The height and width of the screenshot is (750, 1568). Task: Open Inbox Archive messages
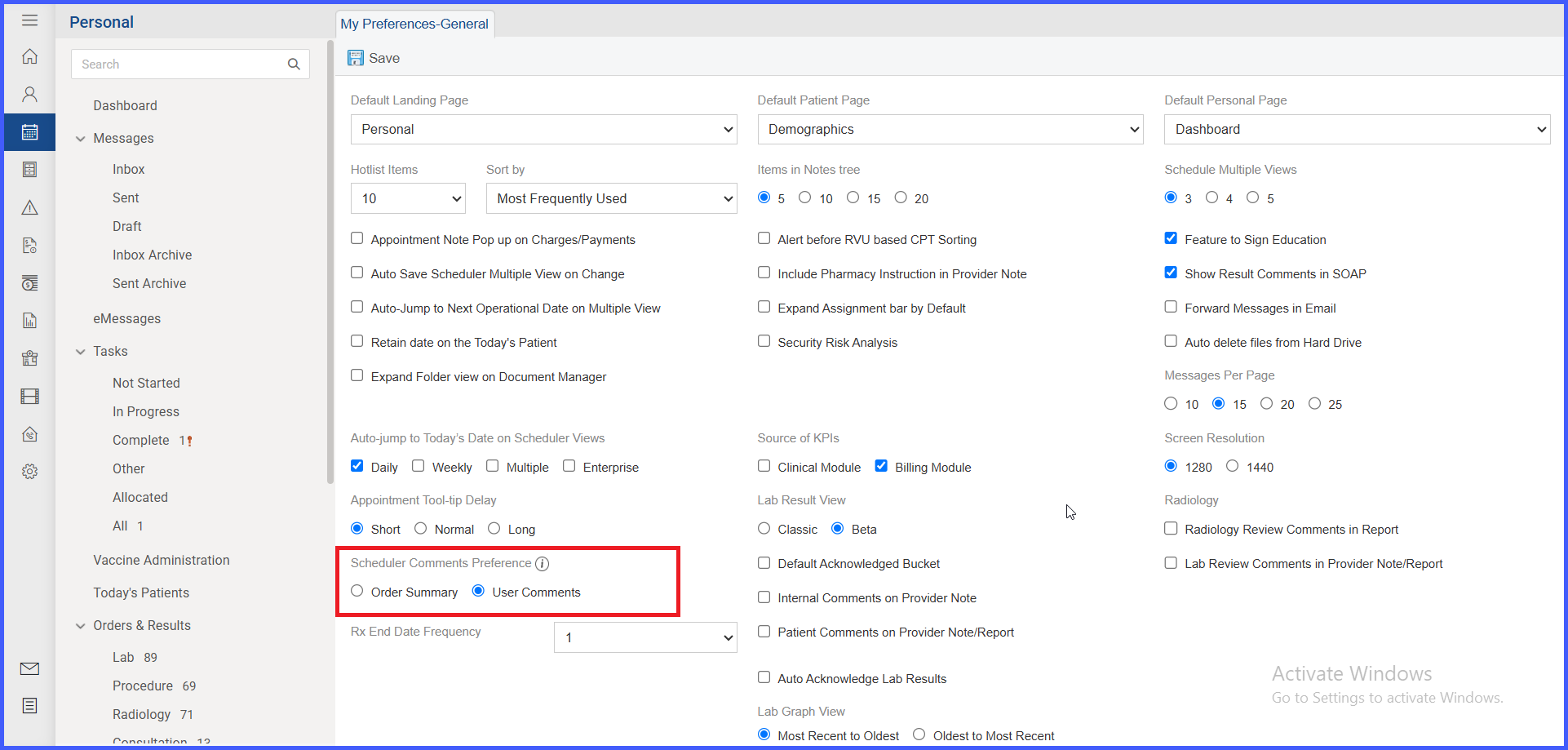click(153, 255)
